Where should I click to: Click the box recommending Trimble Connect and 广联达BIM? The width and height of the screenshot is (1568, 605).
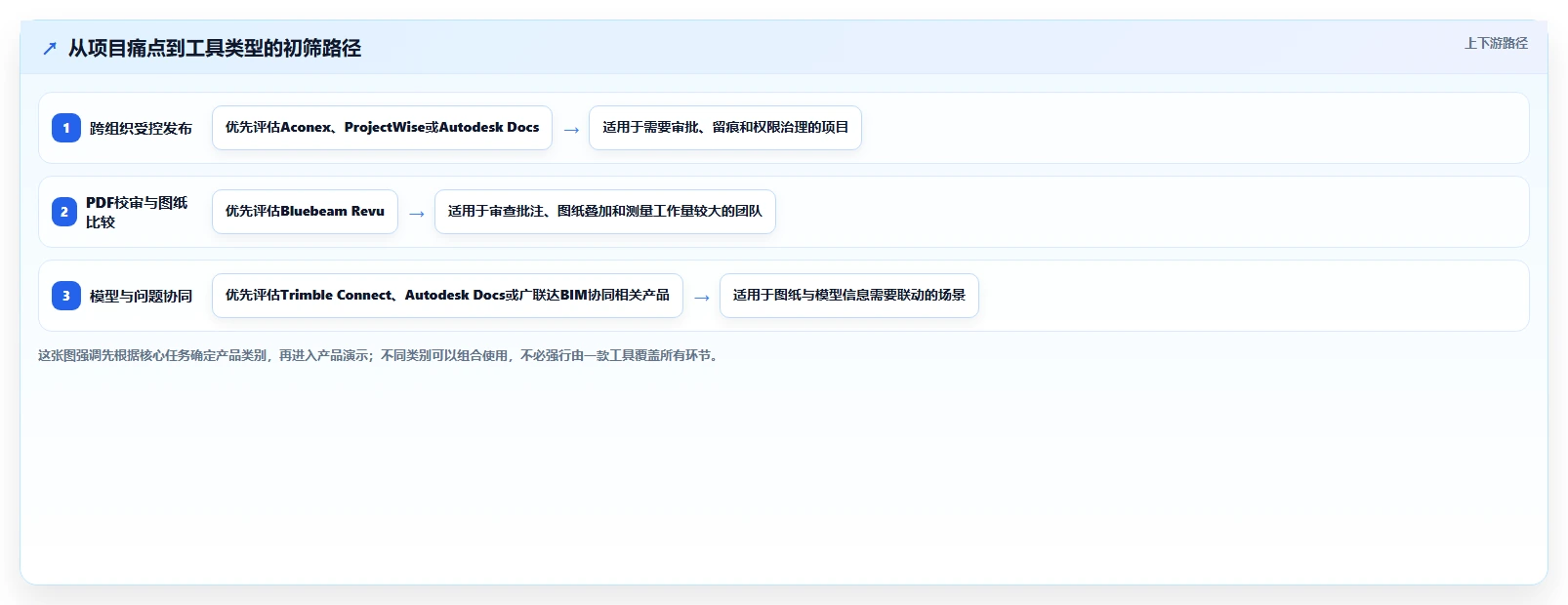click(447, 296)
